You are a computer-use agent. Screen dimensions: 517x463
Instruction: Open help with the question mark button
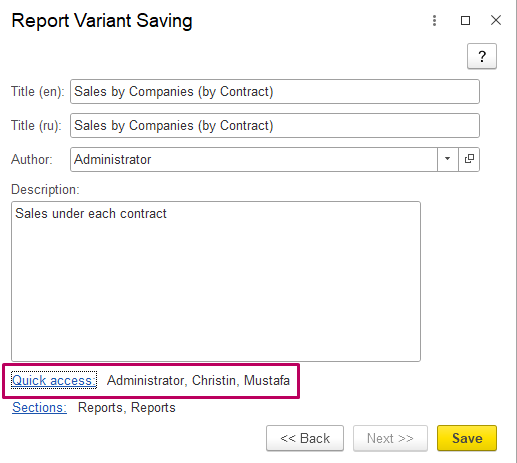point(482,56)
